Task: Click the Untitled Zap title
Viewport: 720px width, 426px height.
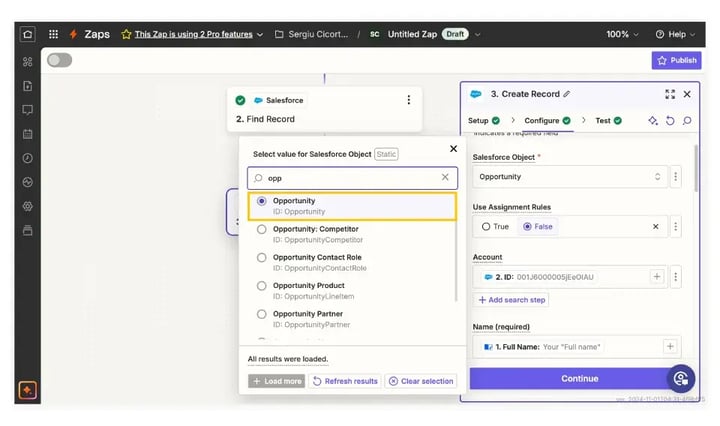Action: 412,34
